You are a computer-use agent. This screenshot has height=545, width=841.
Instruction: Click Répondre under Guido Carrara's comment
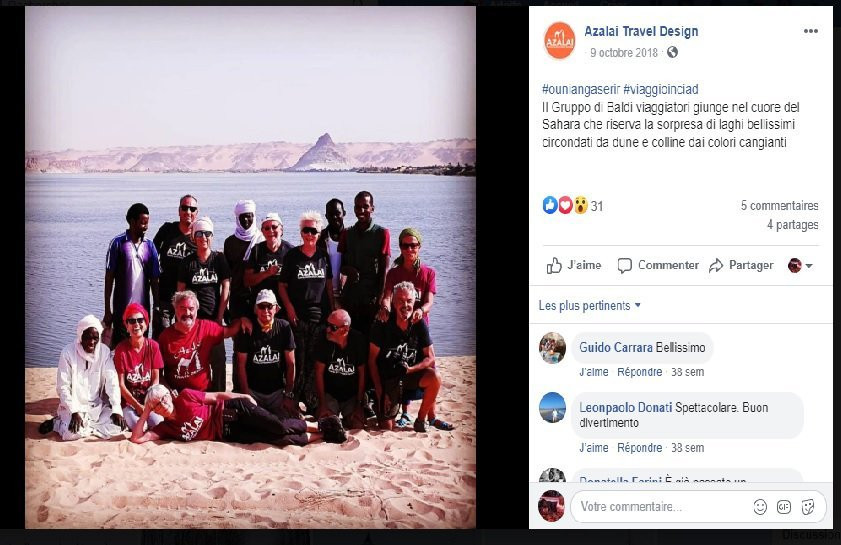coord(639,372)
